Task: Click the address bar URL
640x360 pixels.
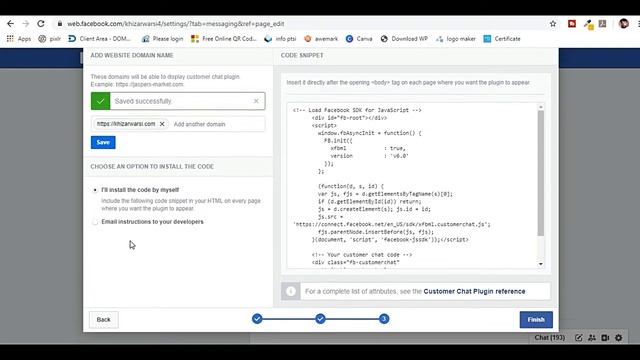Action: click(176, 24)
